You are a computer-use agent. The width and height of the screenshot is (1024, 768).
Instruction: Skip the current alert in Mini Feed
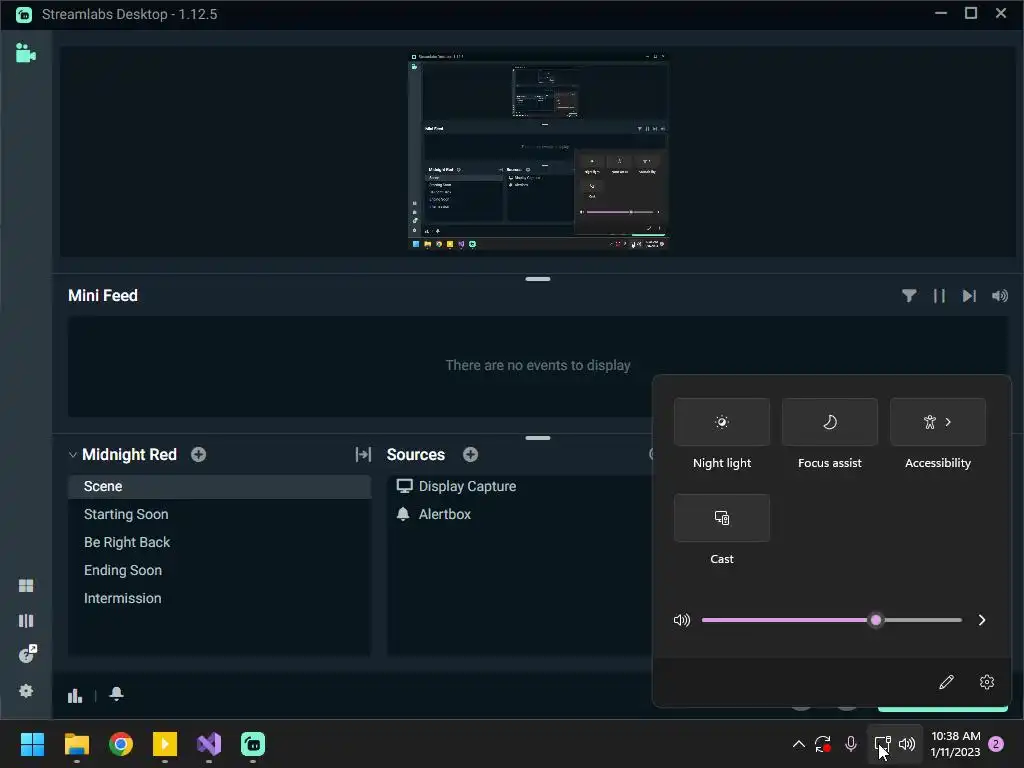(969, 296)
